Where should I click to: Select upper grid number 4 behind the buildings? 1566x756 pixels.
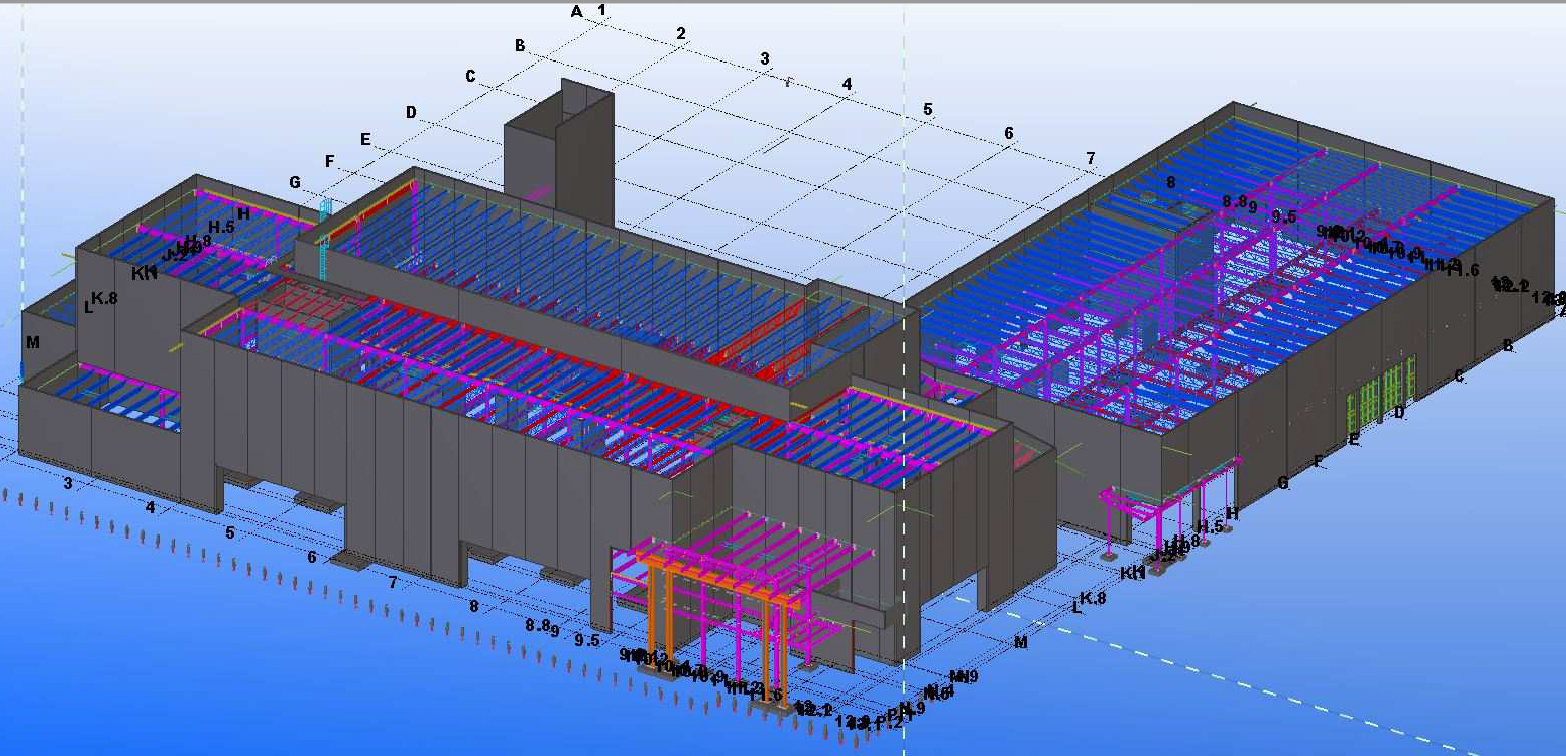click(847, 84)
